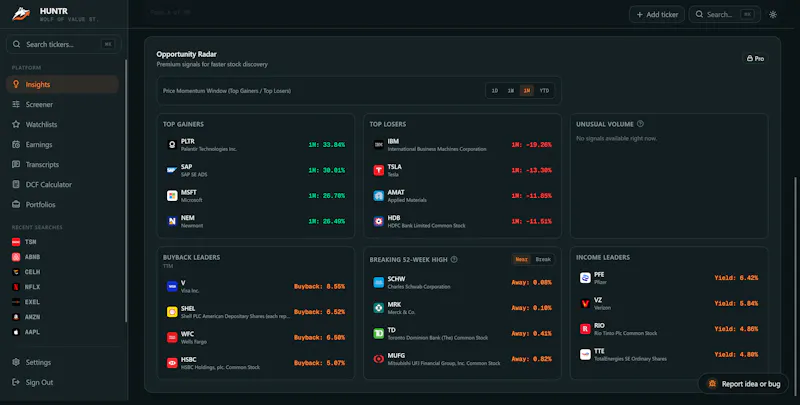
Task: Focus the Search tickers sidebar field
Action: pyautogui.click(x=64, y=44)
